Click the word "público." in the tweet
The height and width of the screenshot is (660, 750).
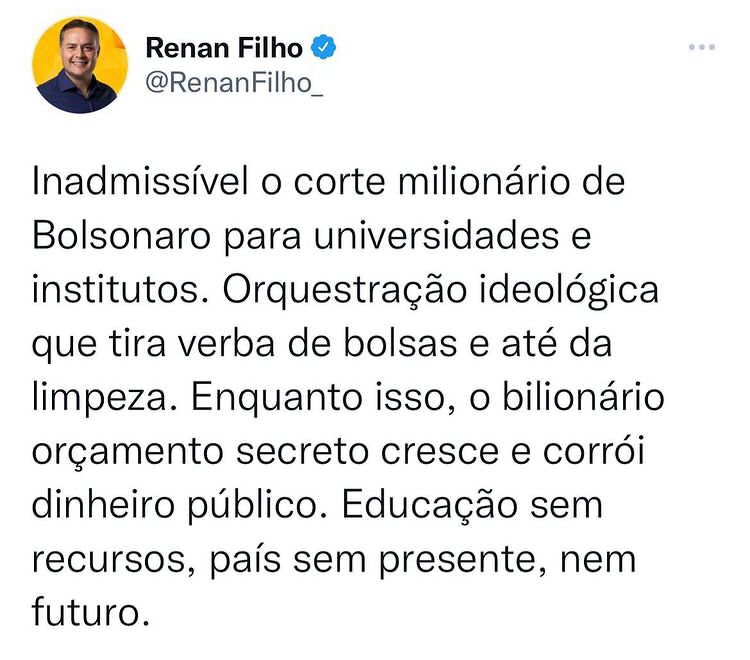(x=258, y=506)
